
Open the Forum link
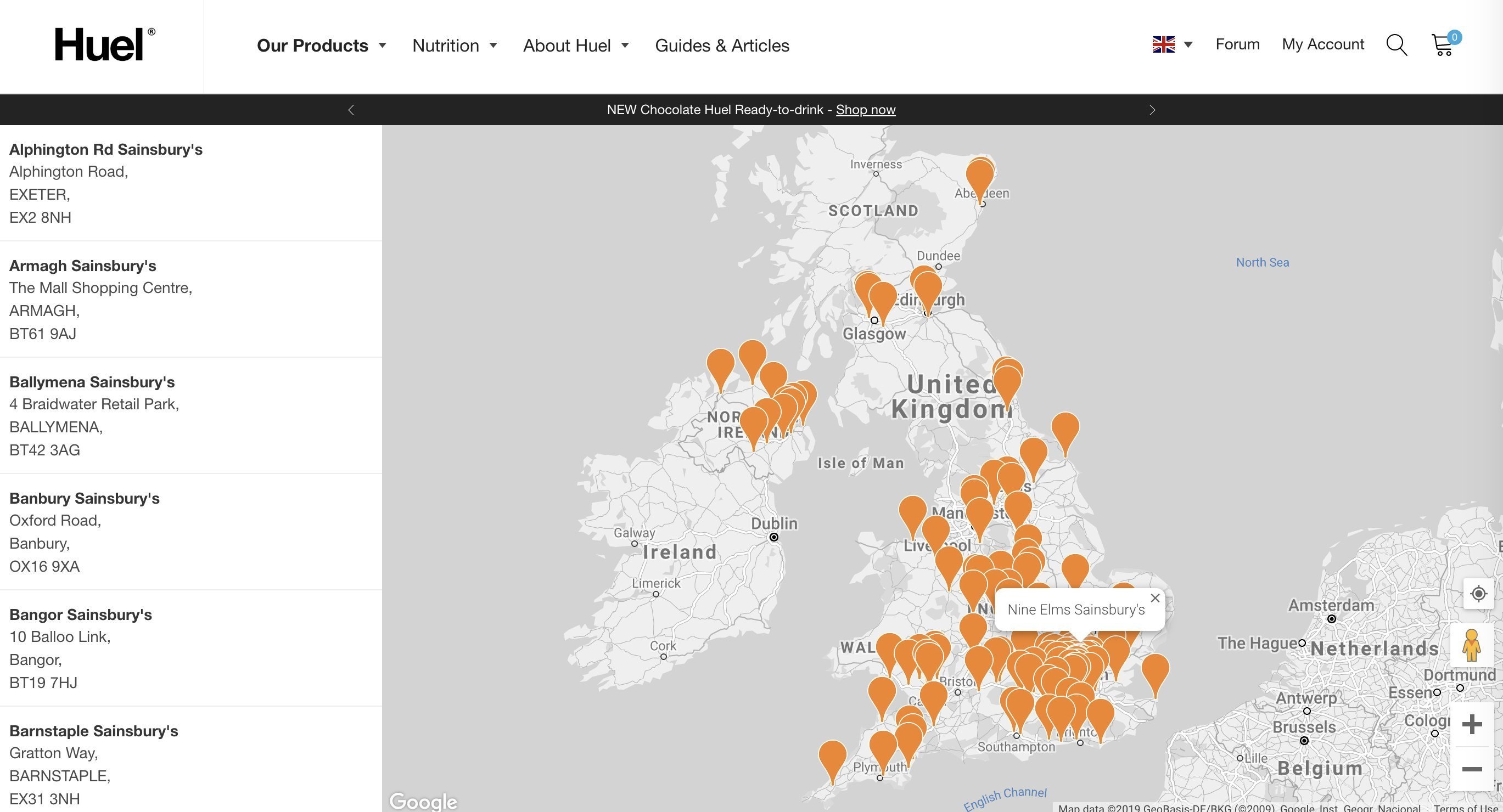click(1237, 44)
